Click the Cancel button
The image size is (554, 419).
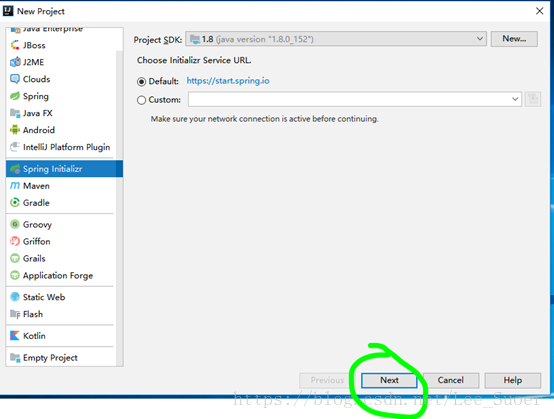click(451, 380)
